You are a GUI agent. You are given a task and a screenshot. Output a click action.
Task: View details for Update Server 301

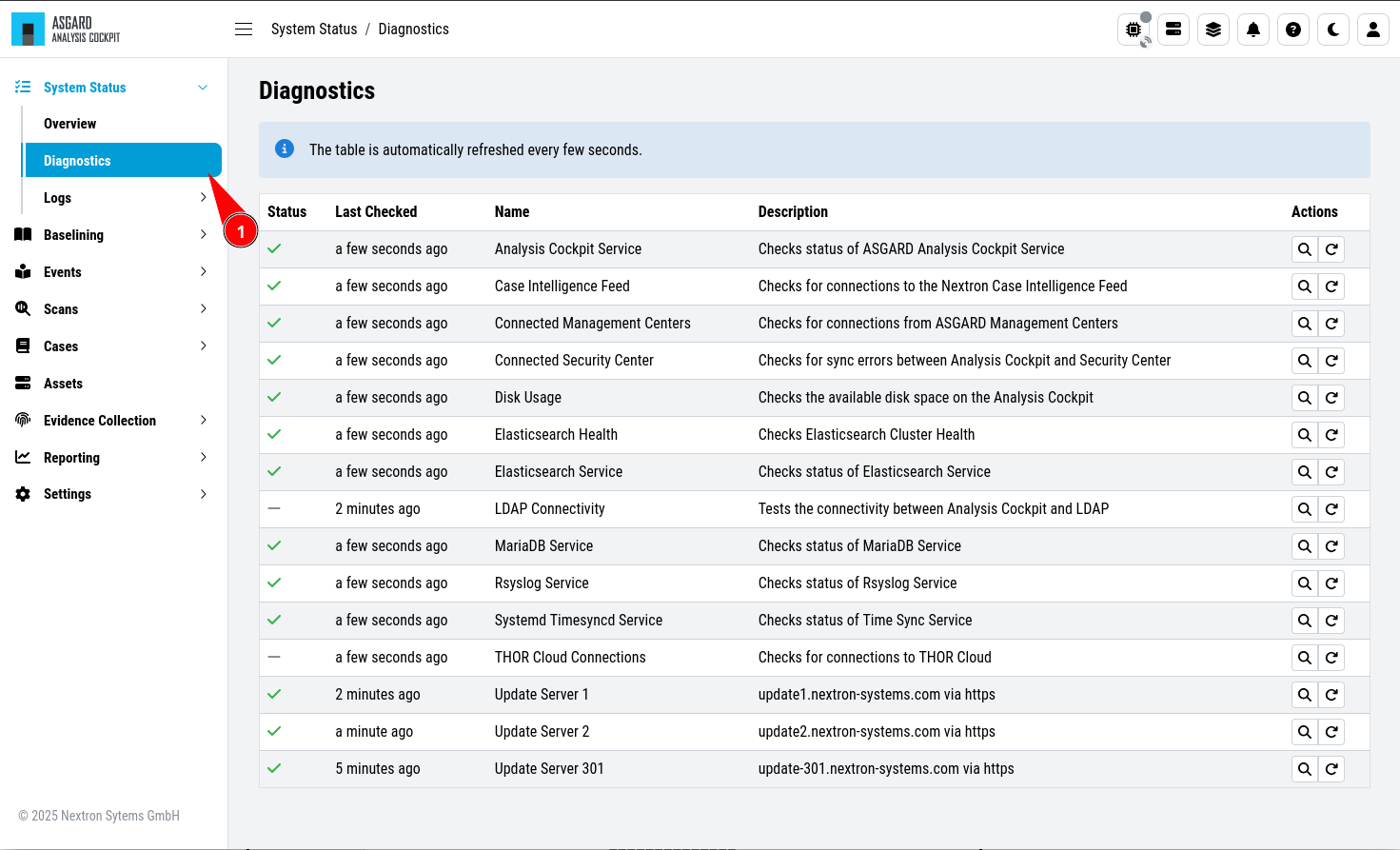[1305, 769]
